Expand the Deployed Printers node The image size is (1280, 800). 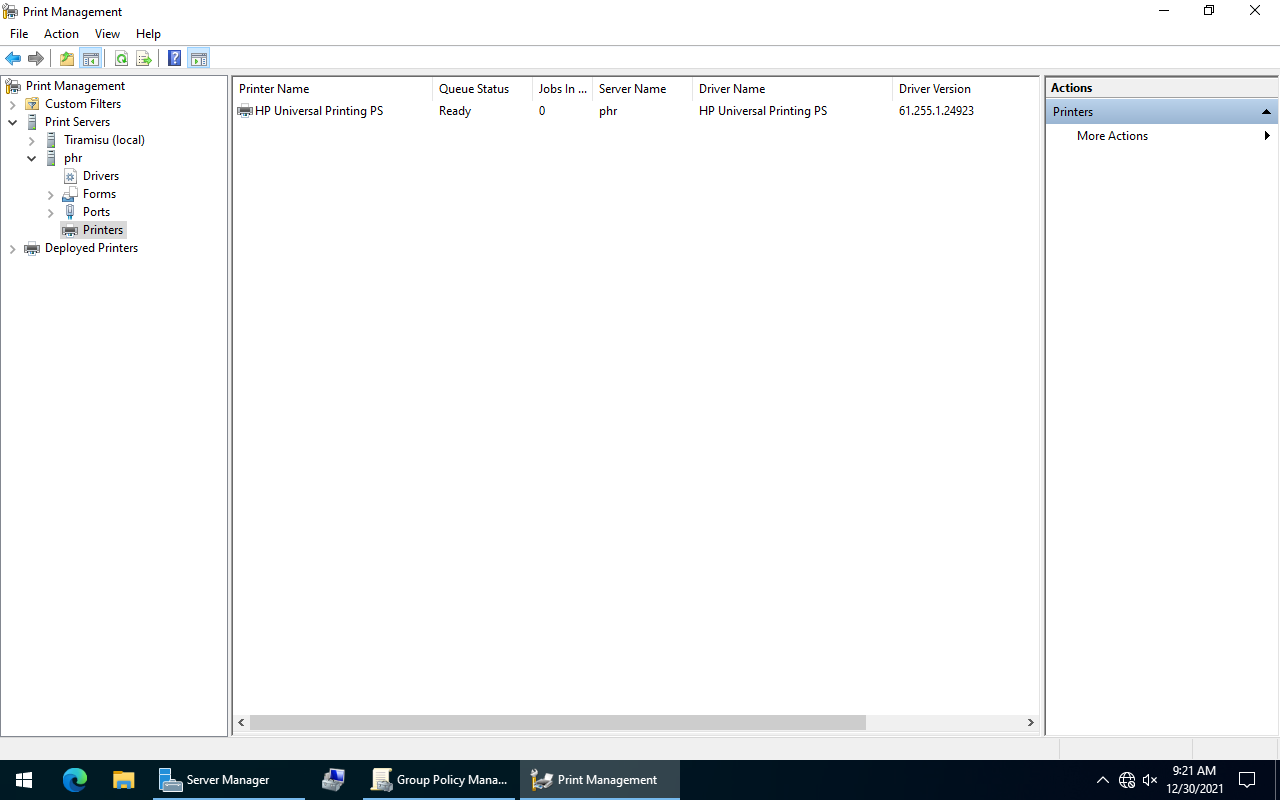[12, 248]
